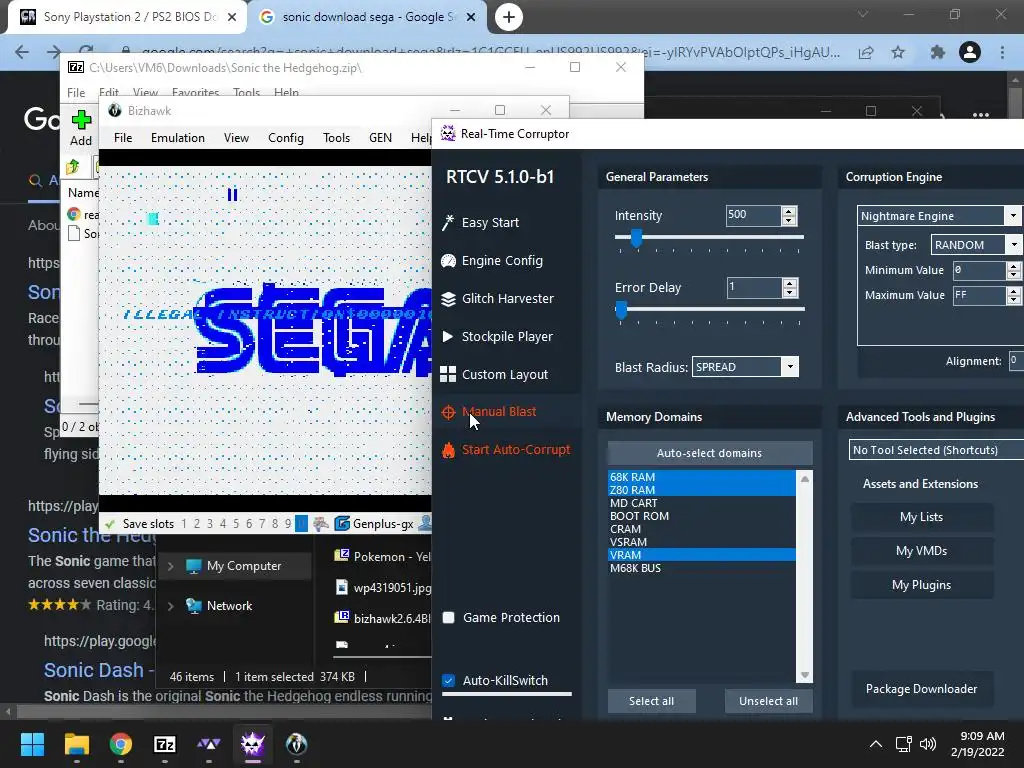Click the Genplus-gx core icon

(342, 523)
